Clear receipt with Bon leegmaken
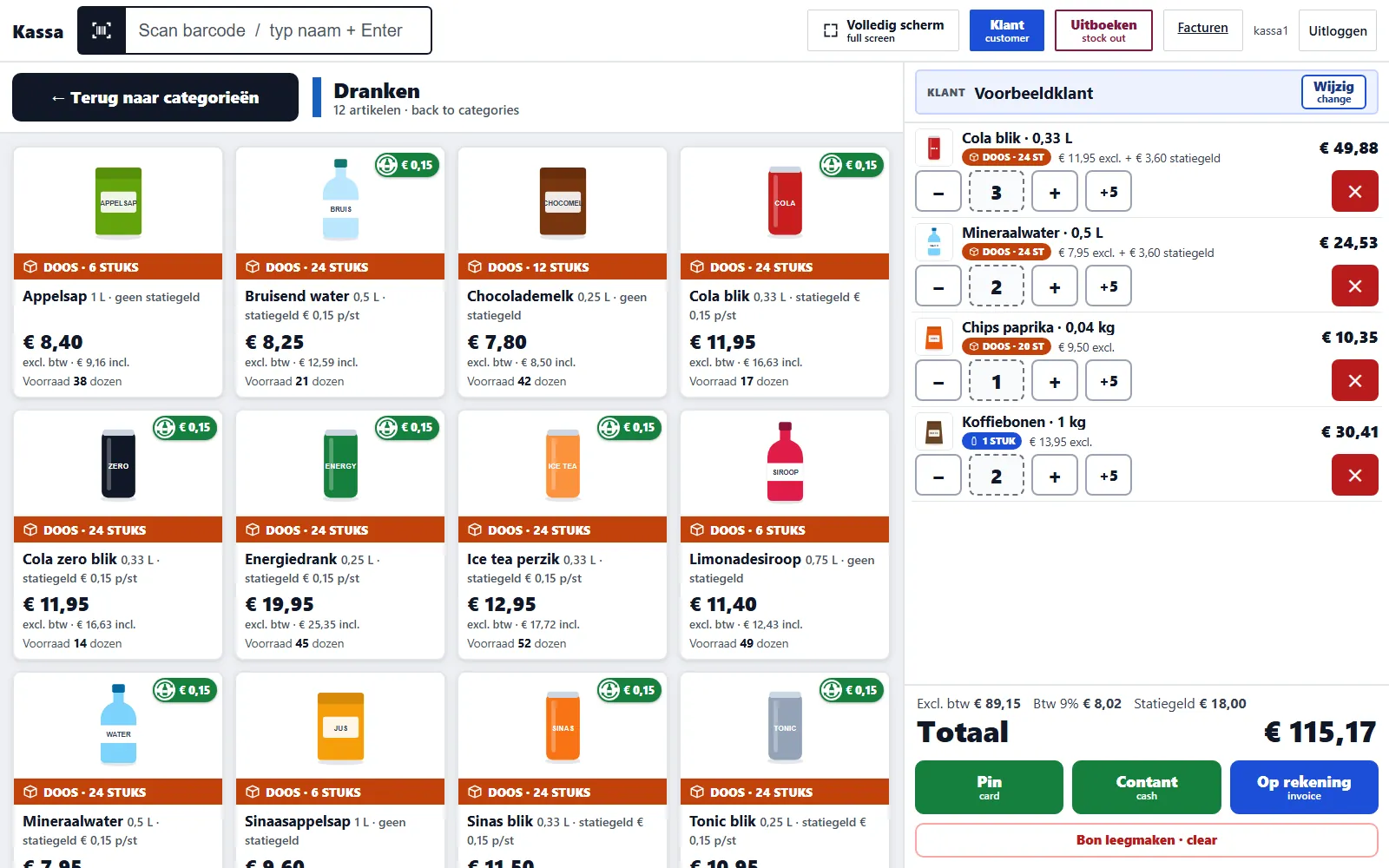Viewport: 1389px width, 868px height. click(x=1147, y=840)
